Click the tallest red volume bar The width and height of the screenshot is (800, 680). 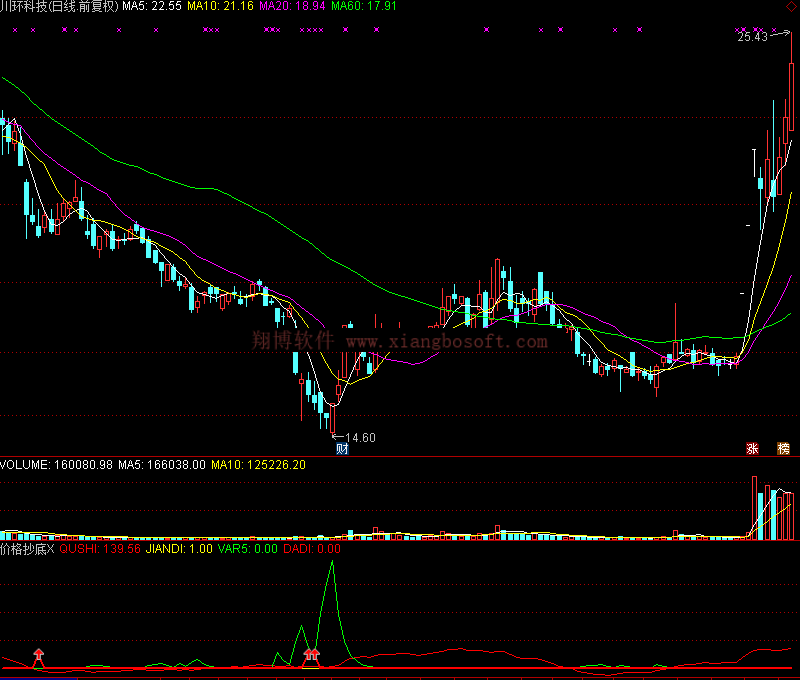tap(755, 508)
